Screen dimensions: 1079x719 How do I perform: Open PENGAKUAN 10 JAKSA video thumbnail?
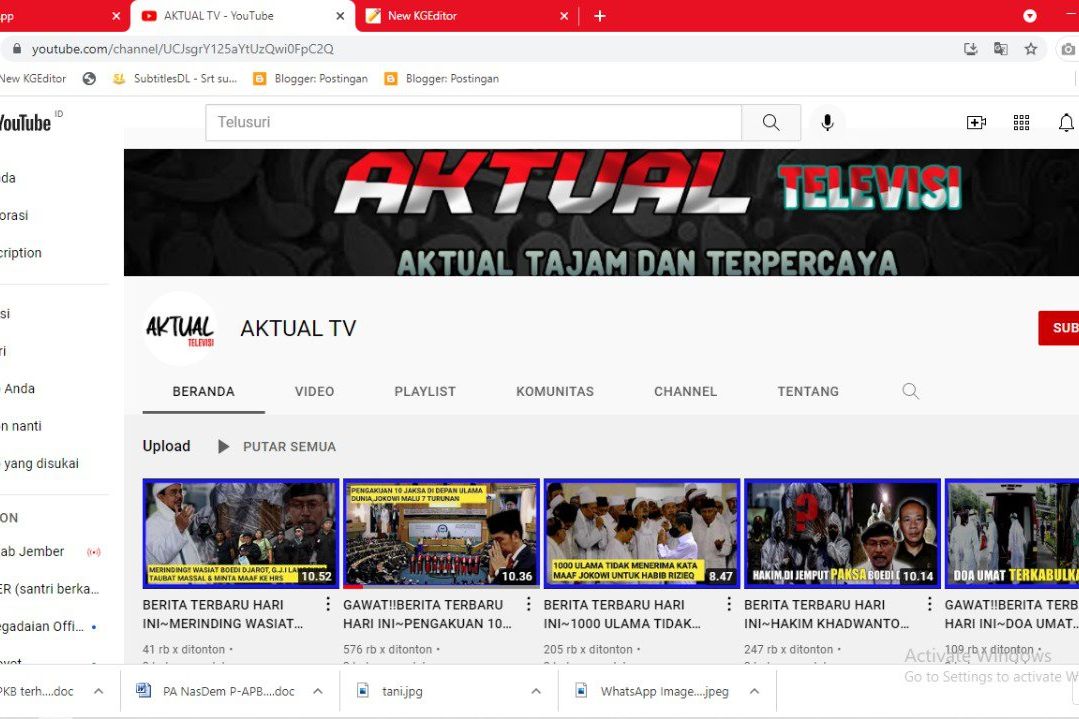tap(441, 534)
